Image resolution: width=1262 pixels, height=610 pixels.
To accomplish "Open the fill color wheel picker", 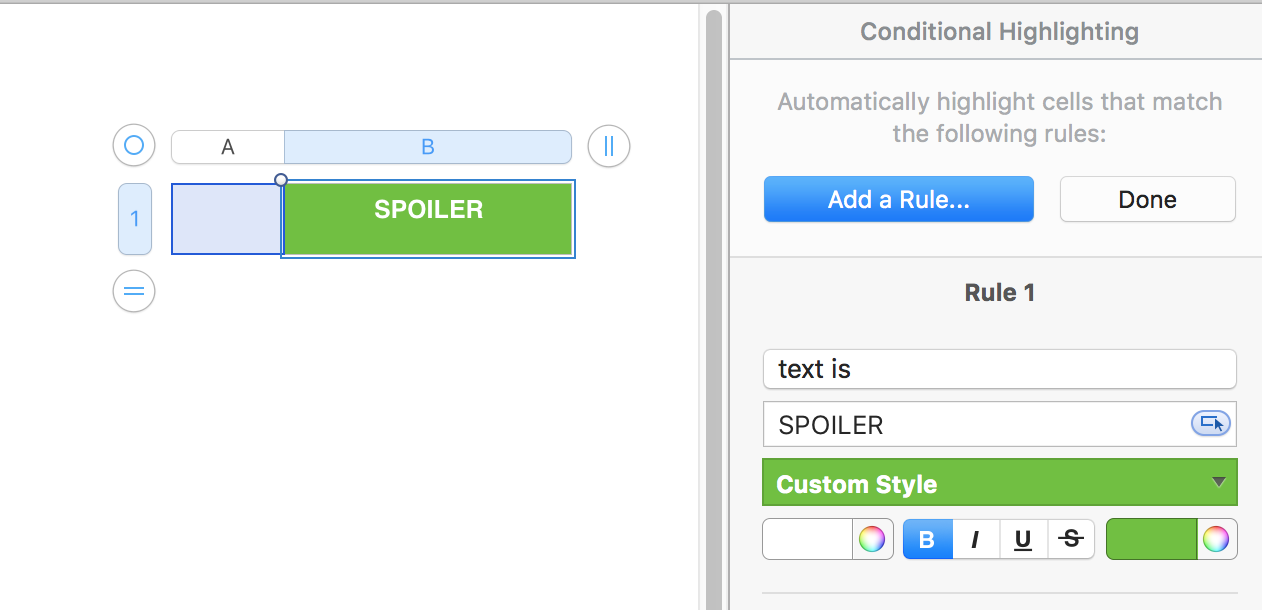I will tap(1216, 540).
